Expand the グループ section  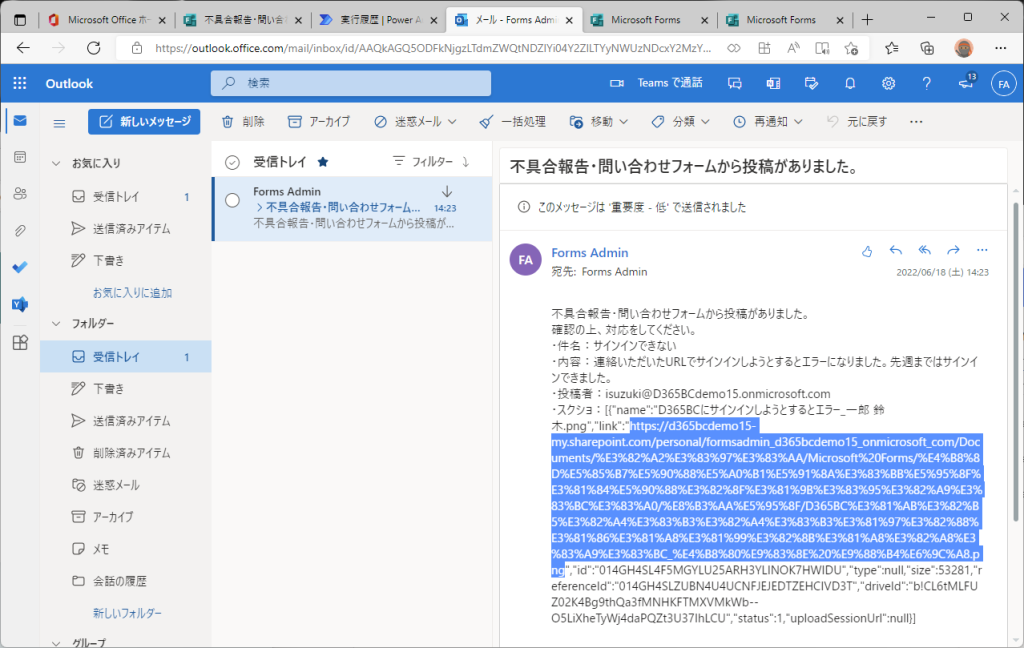(x=56, y=643)
